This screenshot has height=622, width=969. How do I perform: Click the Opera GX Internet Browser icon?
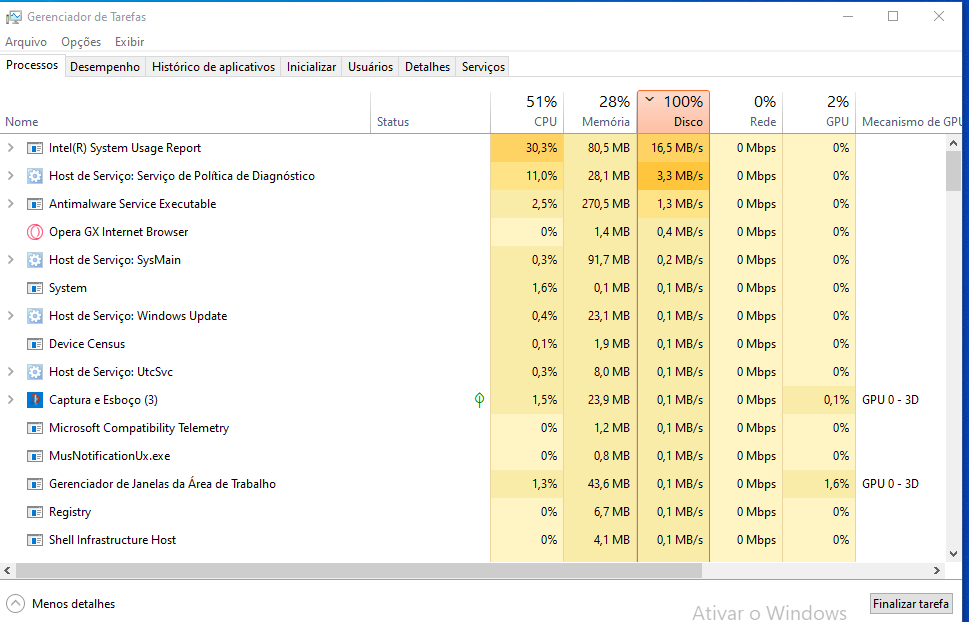click(x=35, y=232)
